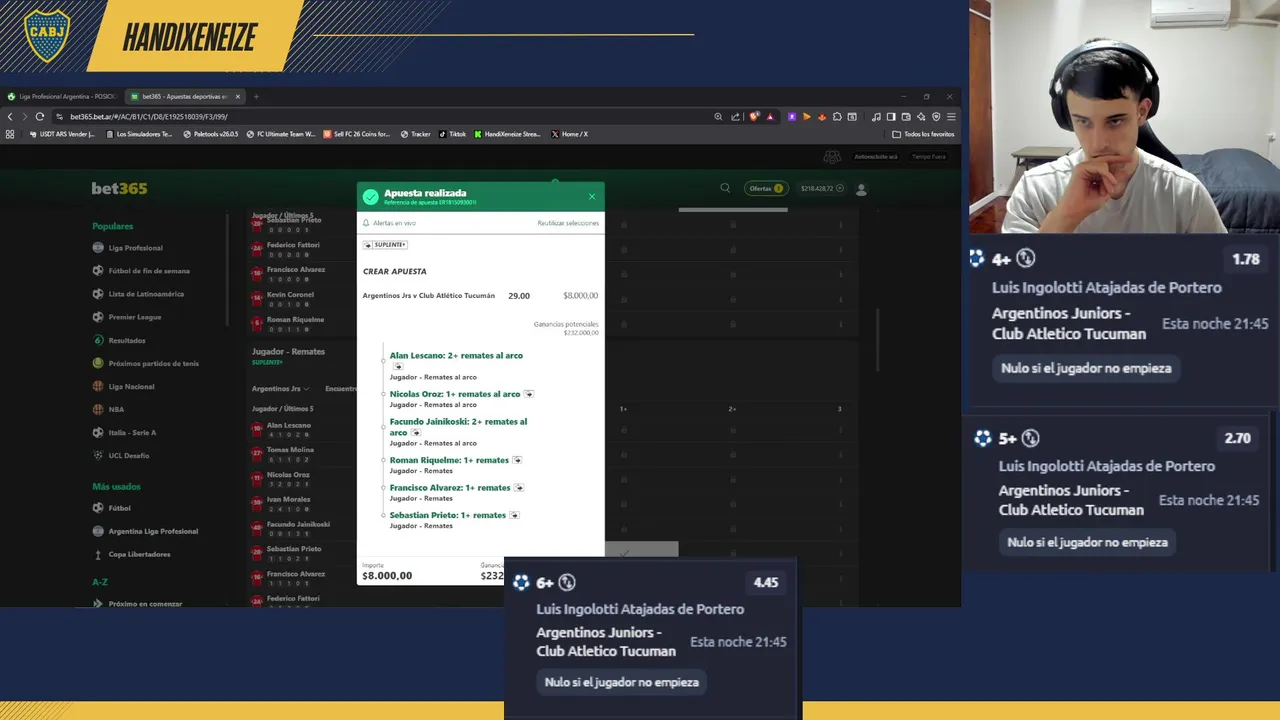Click substitute icon beside Sebastian Prieto selection
The image size is (1280, 720).
[x=514, y=515]
